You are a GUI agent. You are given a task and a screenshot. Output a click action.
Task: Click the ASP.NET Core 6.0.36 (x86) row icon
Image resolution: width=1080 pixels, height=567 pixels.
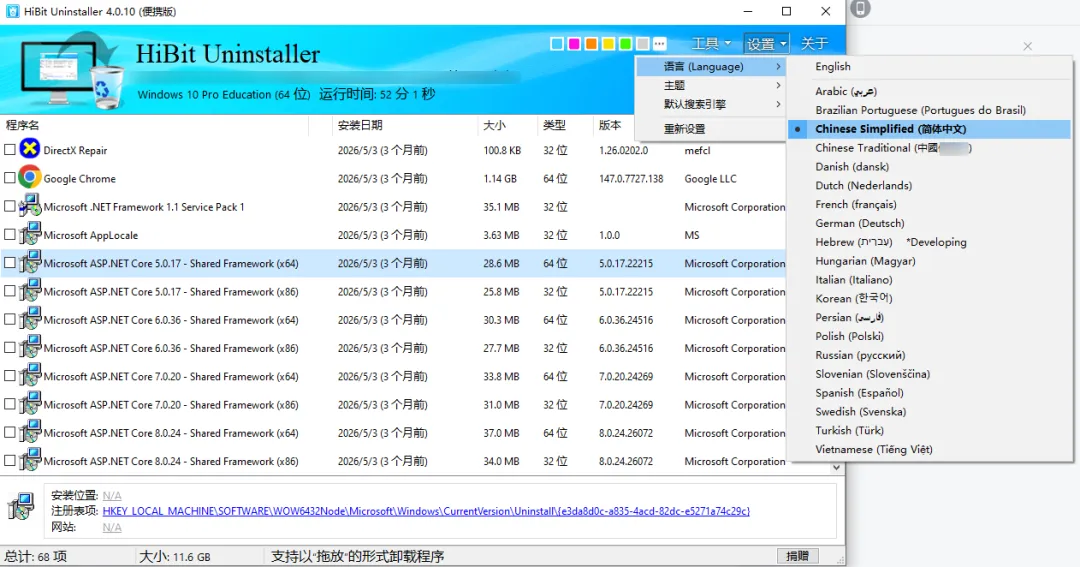click(30, 347)
